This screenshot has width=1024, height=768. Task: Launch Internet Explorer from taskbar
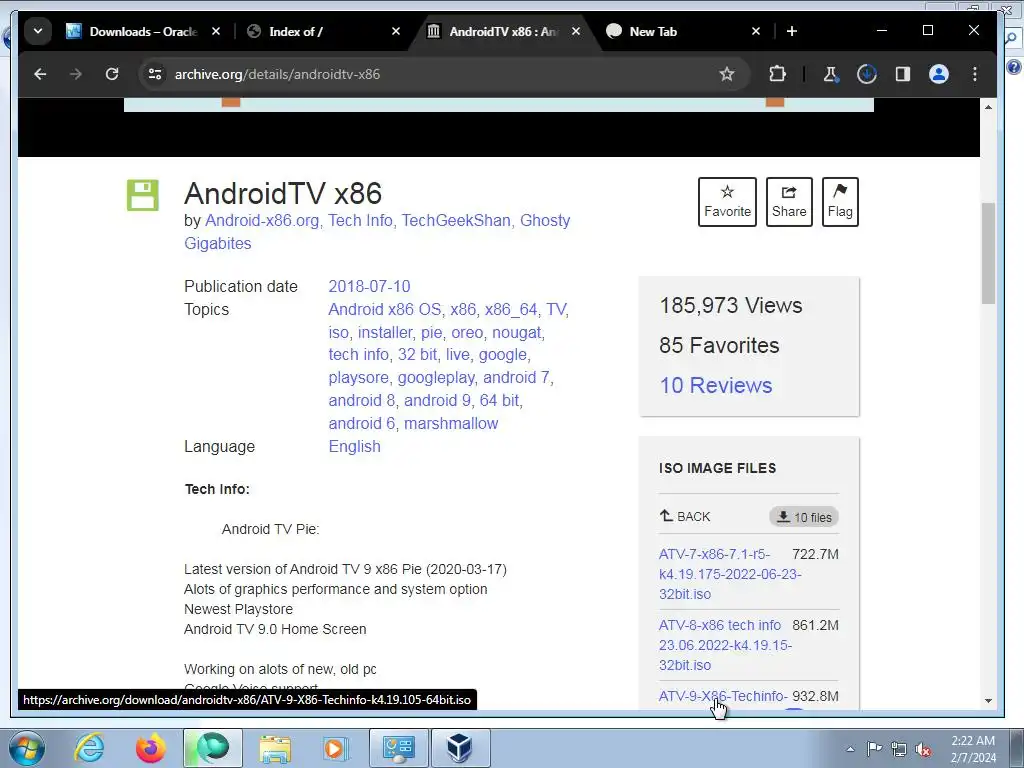89,748
